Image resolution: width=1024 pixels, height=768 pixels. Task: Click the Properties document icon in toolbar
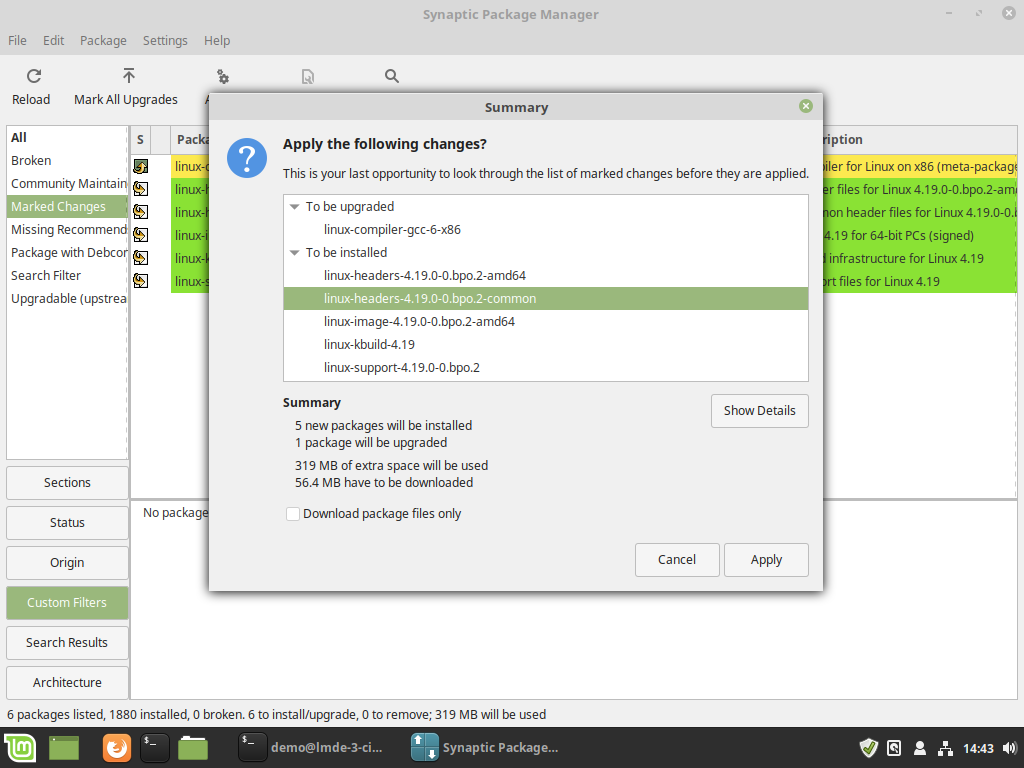pos(308,77)
